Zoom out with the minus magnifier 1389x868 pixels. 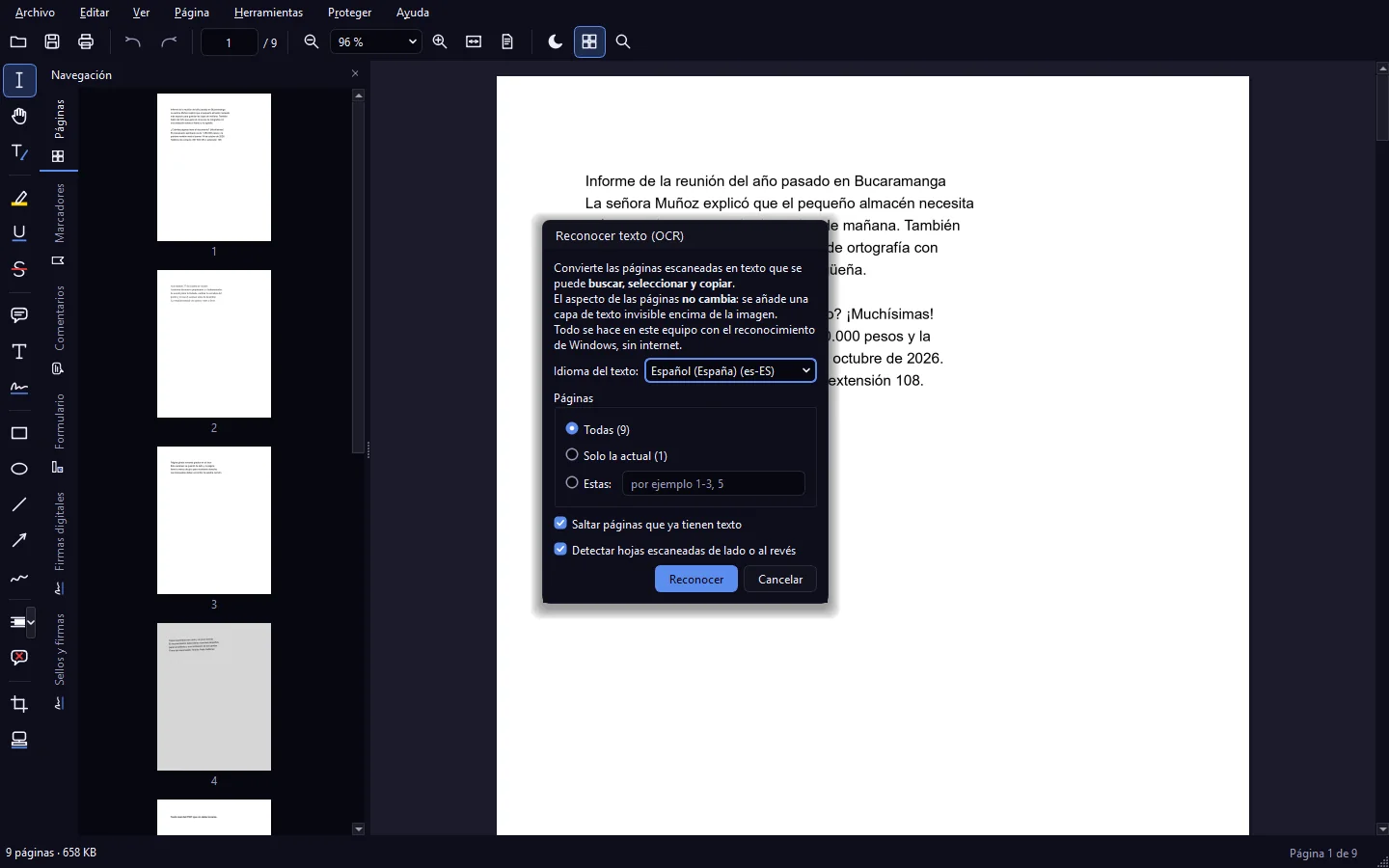(x=312, y=41)
